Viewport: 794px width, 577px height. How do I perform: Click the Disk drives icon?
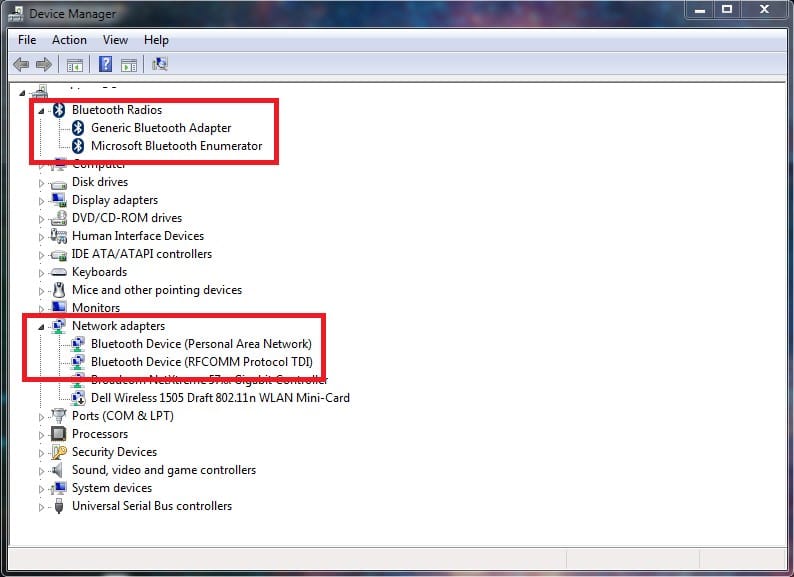coord(59,183)
